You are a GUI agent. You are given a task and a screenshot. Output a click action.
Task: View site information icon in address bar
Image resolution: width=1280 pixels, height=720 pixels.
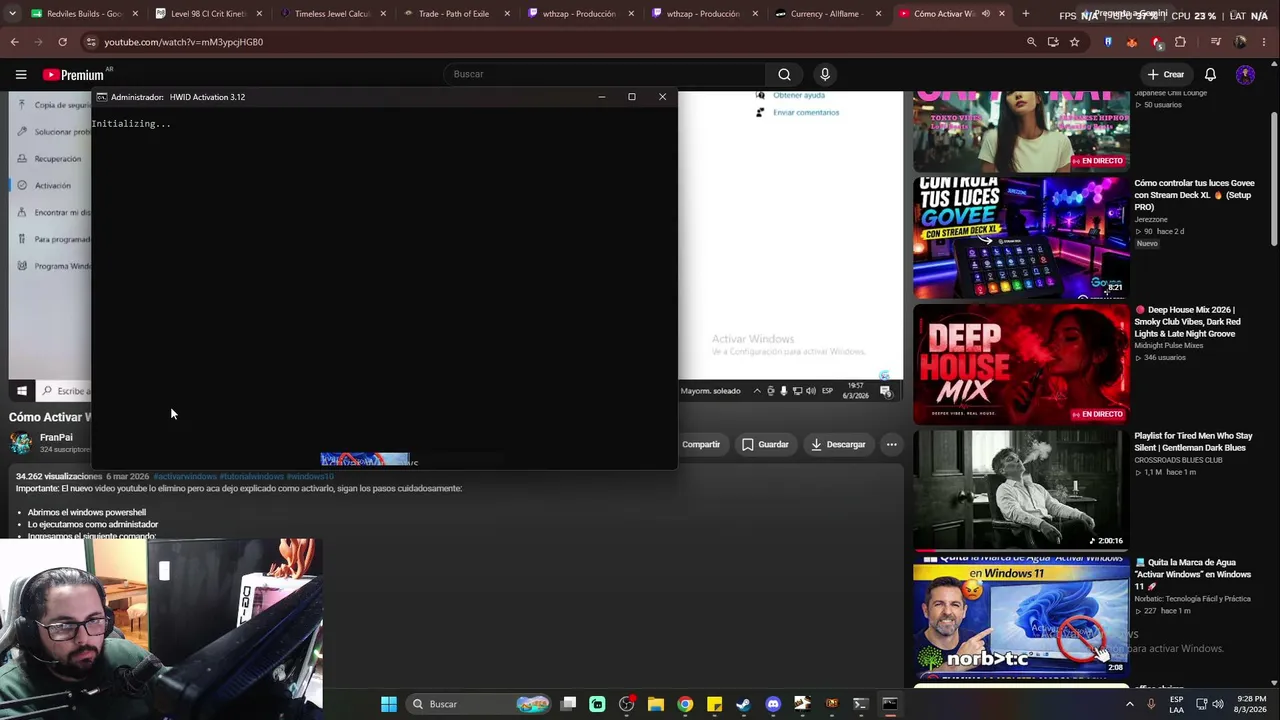(91, 42)
